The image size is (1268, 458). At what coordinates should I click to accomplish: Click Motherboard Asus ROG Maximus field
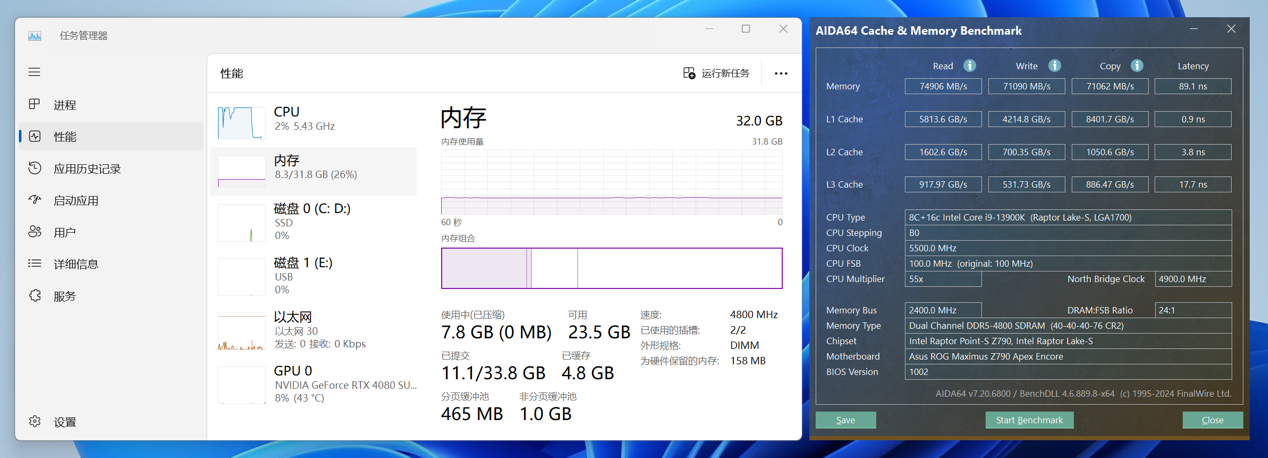tap(1068, 356)
